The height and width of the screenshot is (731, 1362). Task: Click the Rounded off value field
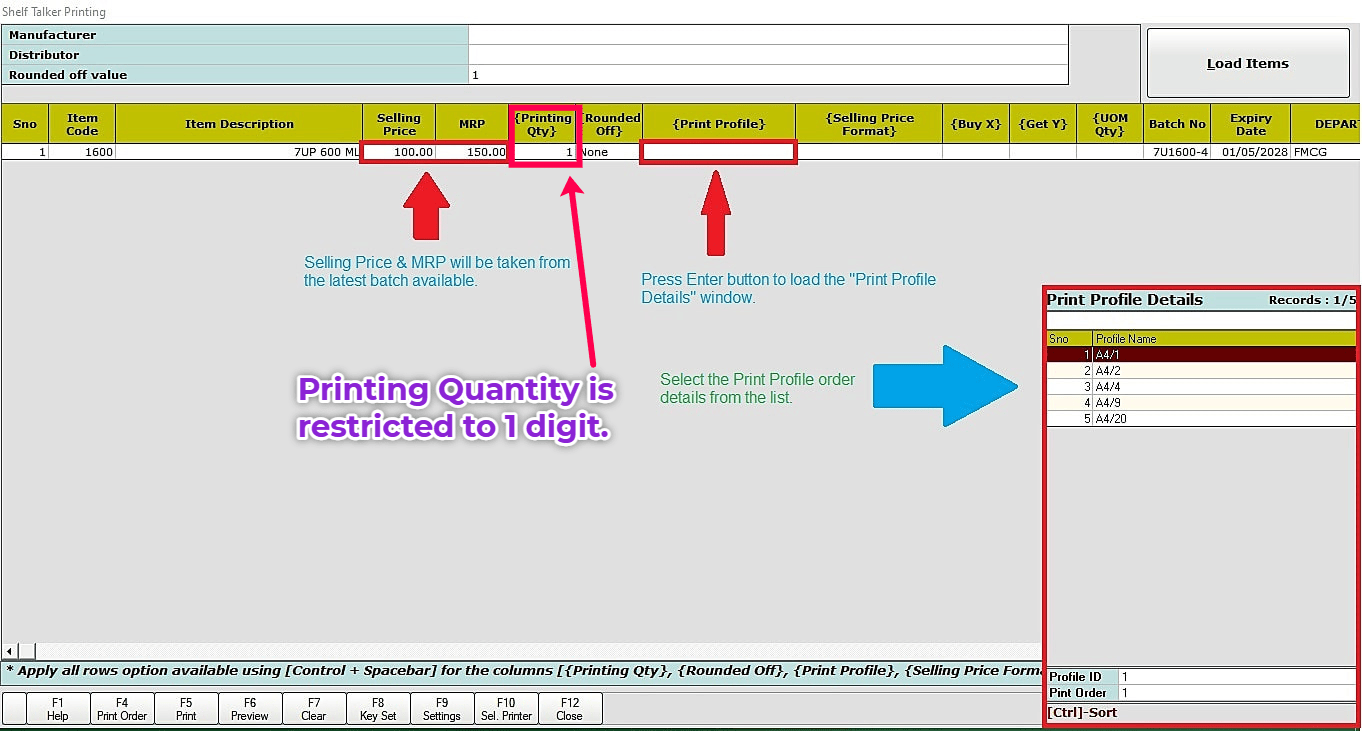point(768,75)
